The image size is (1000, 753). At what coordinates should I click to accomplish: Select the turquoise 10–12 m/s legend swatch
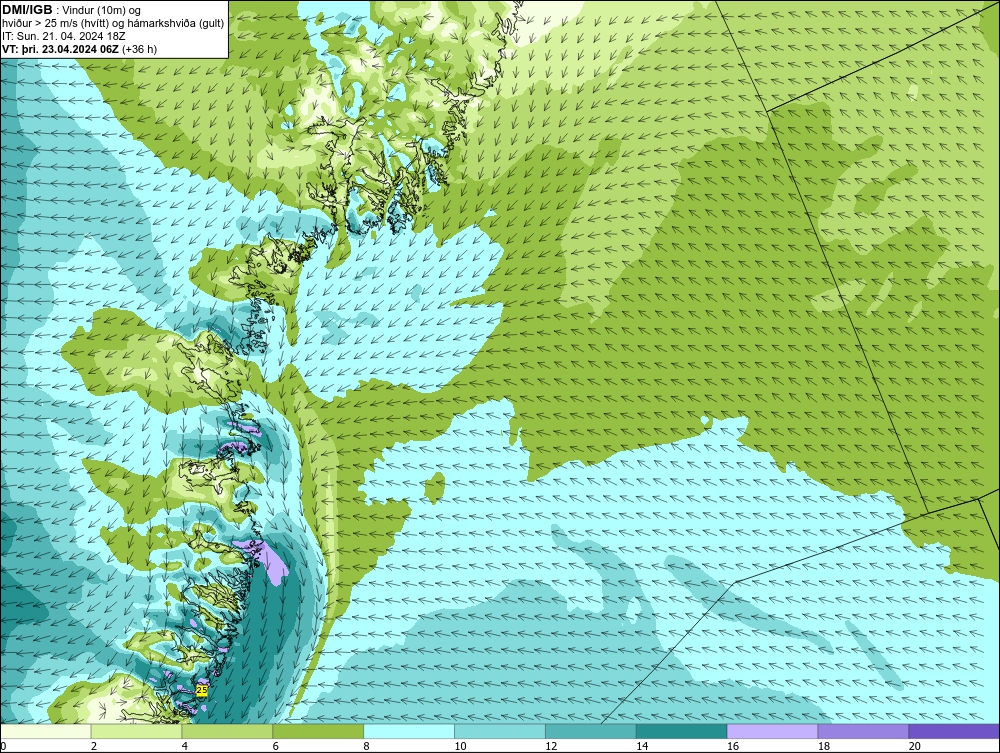click(x=499, y=731)
